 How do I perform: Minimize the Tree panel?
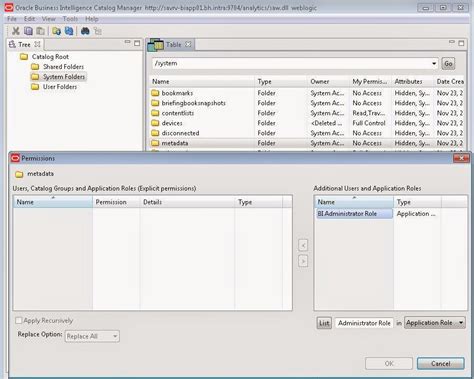point(127,42)
